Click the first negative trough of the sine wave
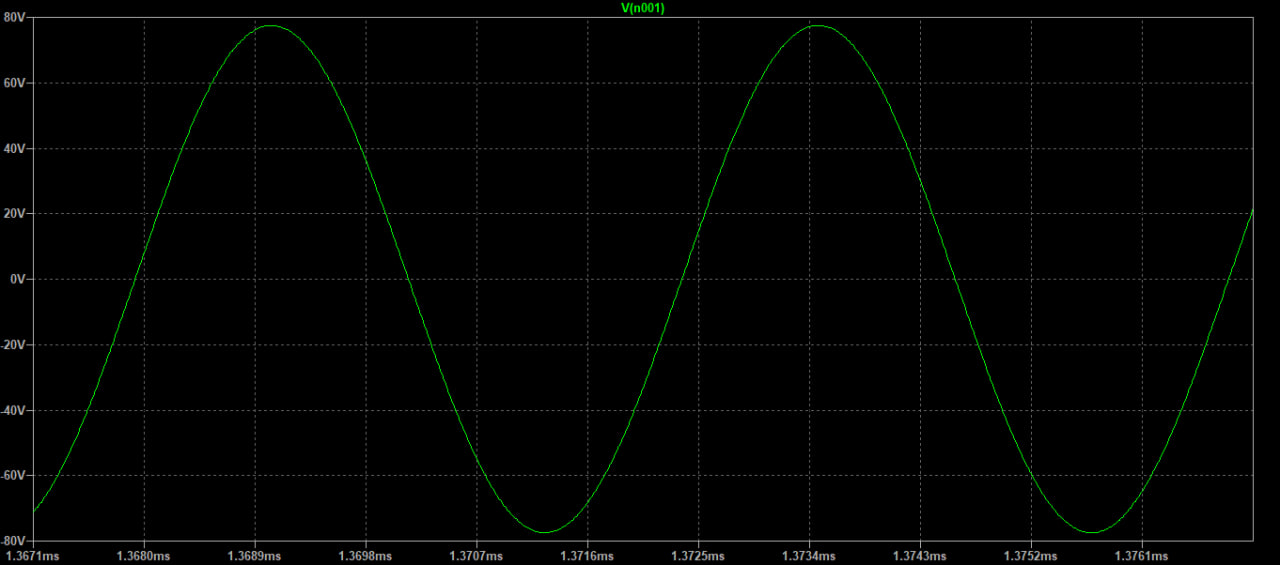Viewport: 1280px width, 565px height. tap(545, 532)
